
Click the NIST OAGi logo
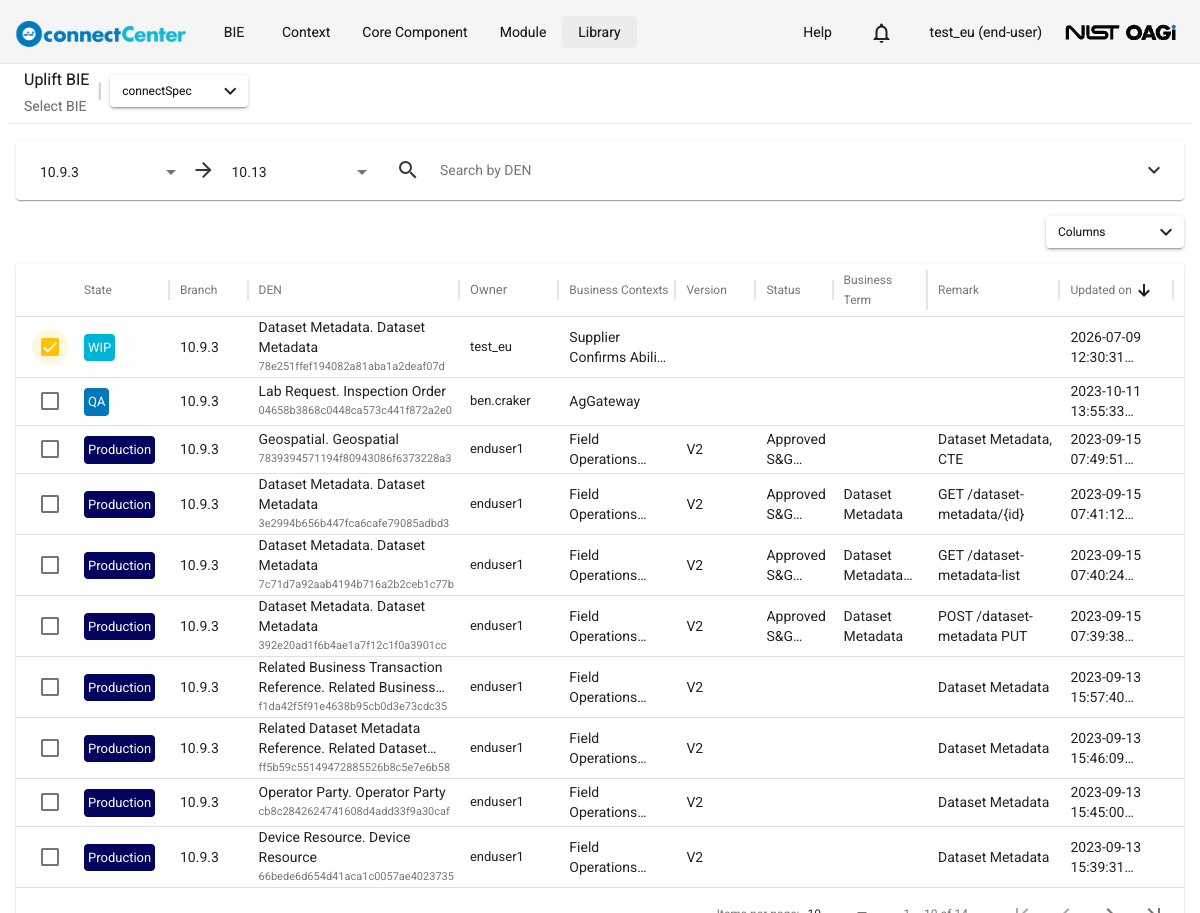pos(1120,33)
